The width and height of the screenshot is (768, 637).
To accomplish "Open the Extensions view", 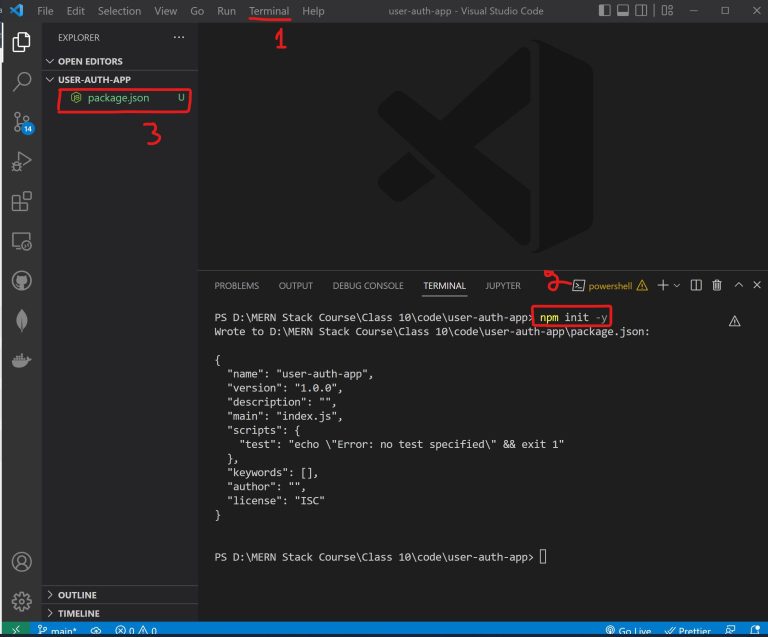I will pyautogui.click(x=22, y=201).
